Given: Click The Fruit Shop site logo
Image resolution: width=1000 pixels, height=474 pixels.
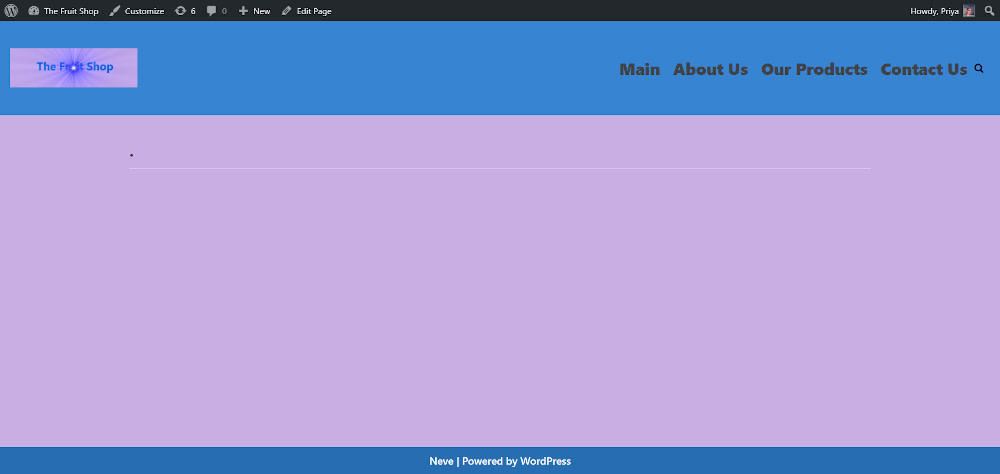Looking at the screenshot, I should [73, 67].
